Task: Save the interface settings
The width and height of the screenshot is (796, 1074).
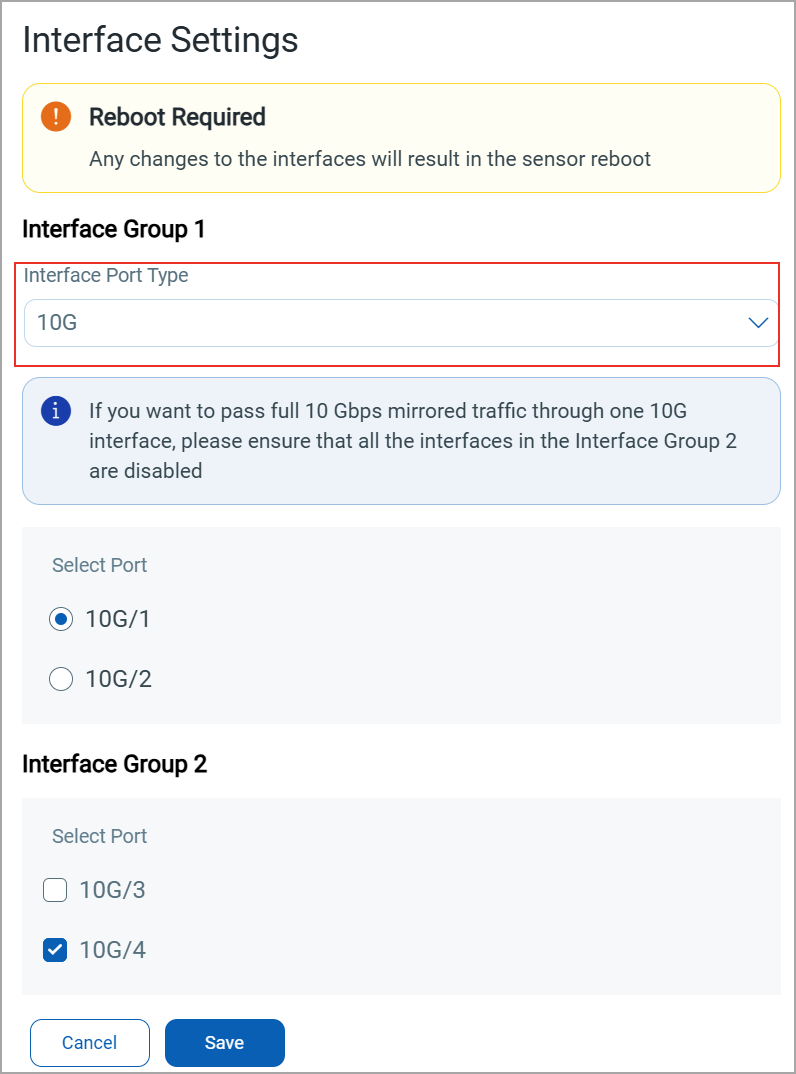Action: [x=225, y=1043]
